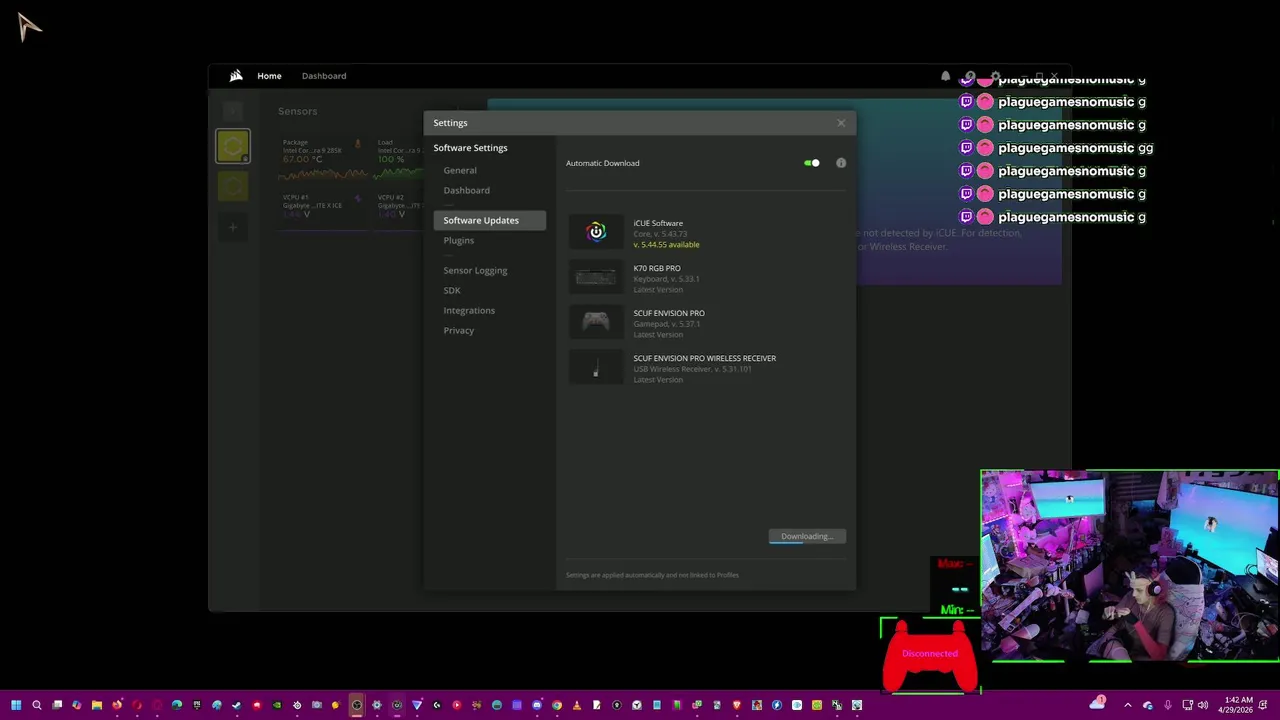Open the volume control in system tray
Viewport: 1280px width, 720px height.
point(1203,705)
